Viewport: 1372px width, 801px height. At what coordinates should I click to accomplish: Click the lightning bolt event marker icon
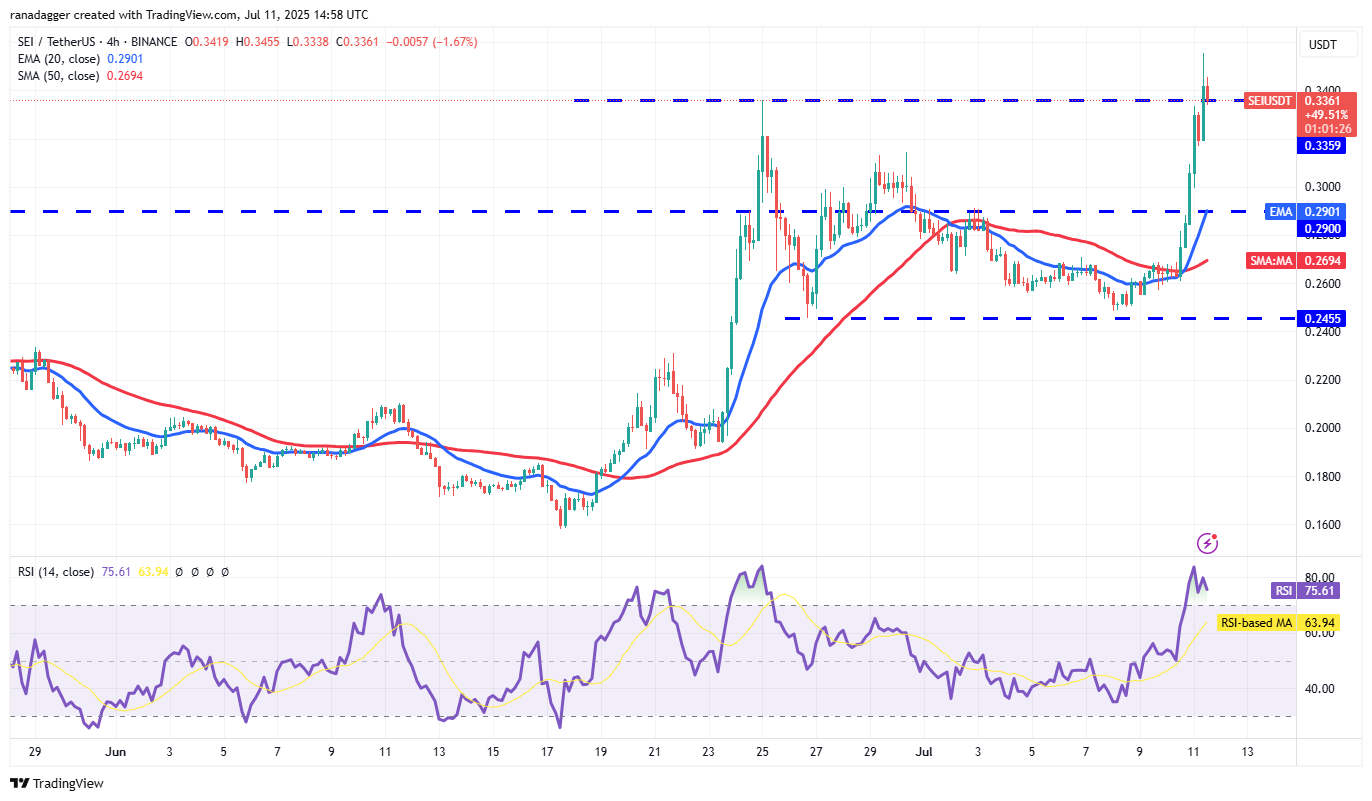(x=1207, y=543)
